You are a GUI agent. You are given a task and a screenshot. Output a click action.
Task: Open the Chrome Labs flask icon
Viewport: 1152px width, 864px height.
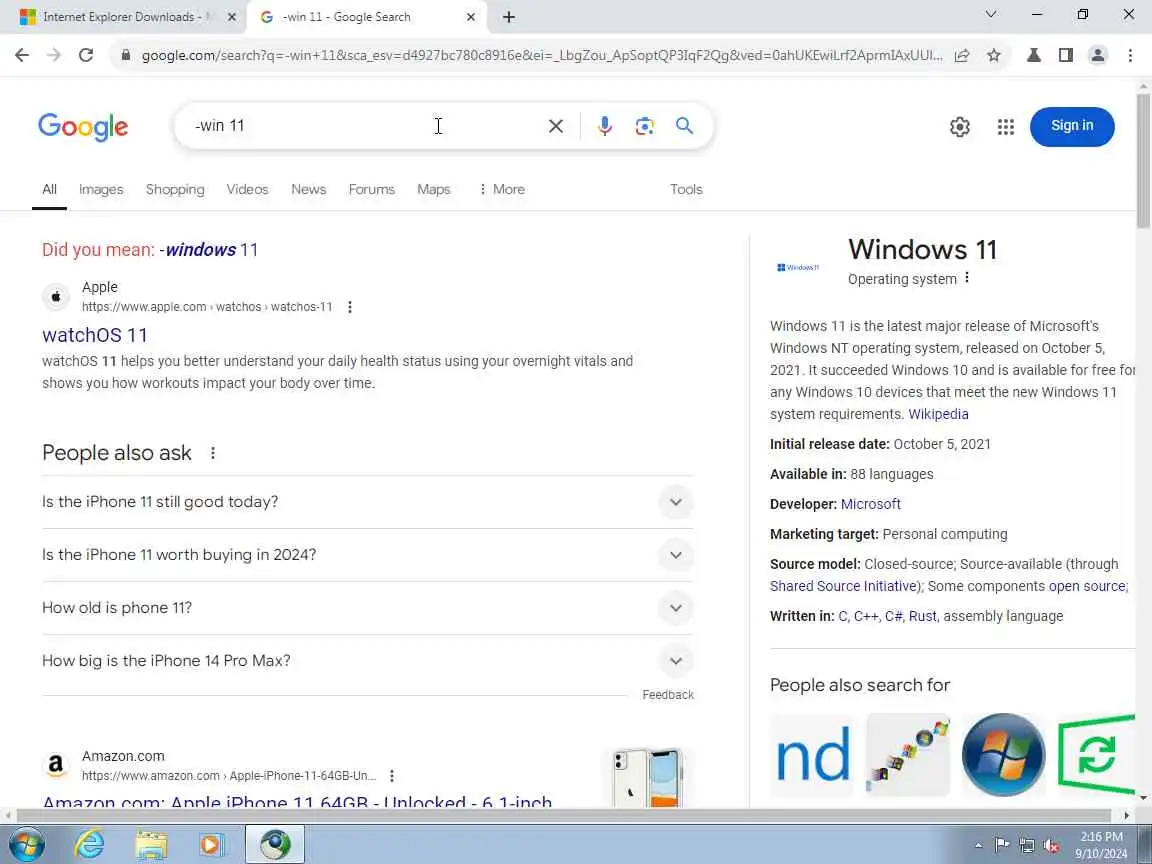click(1034, 55)
